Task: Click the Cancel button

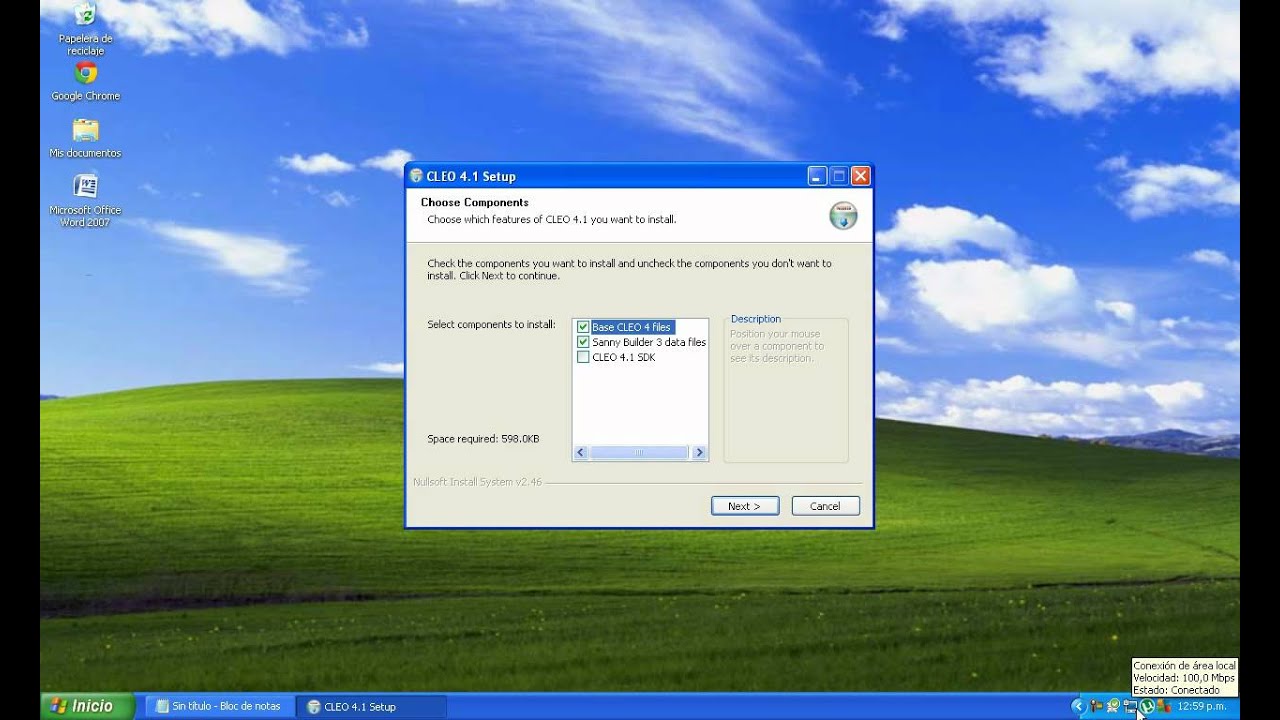Action: click(825, 506)
